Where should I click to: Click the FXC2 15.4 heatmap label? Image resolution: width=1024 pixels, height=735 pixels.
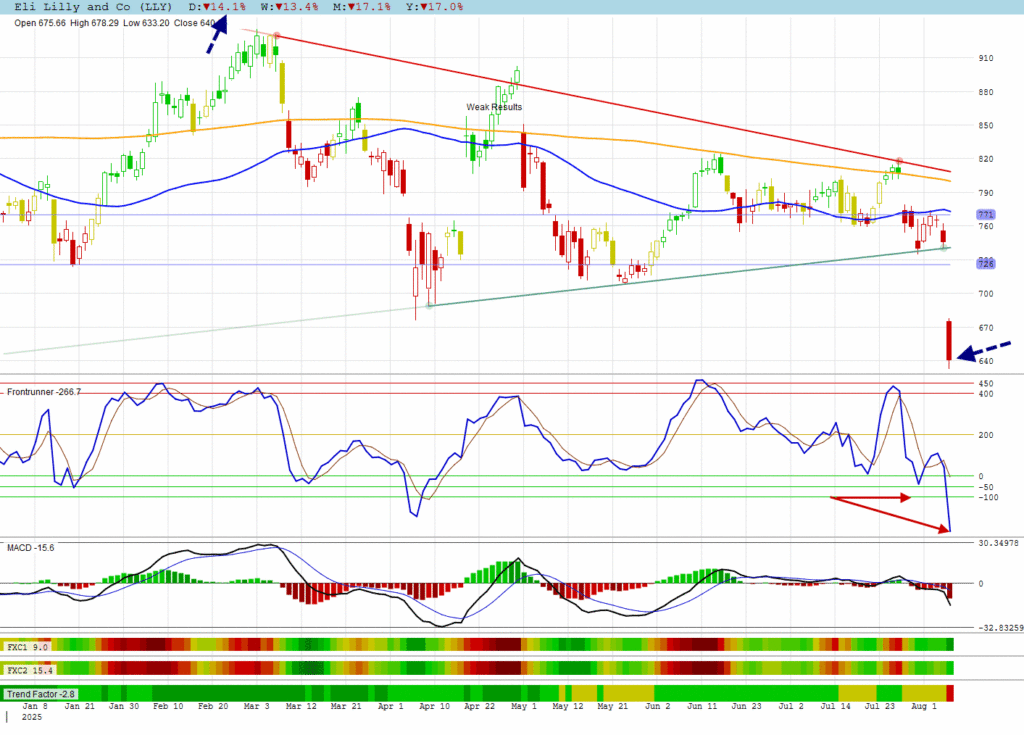click(x=29, y=670)
